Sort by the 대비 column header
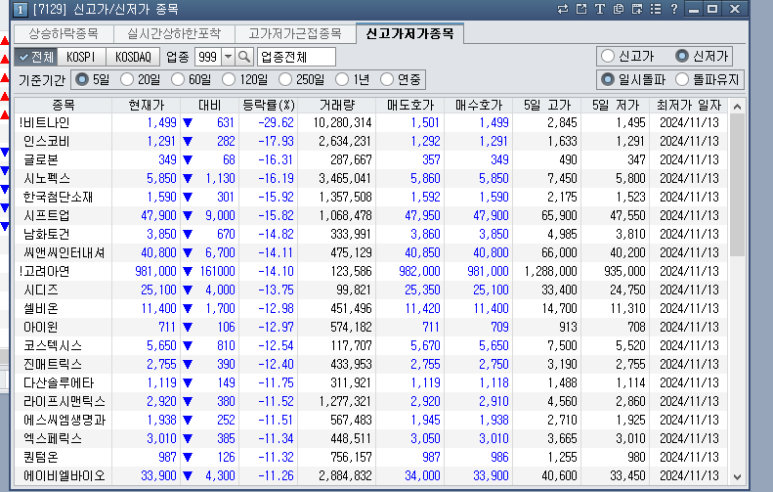 pos(210,105)
